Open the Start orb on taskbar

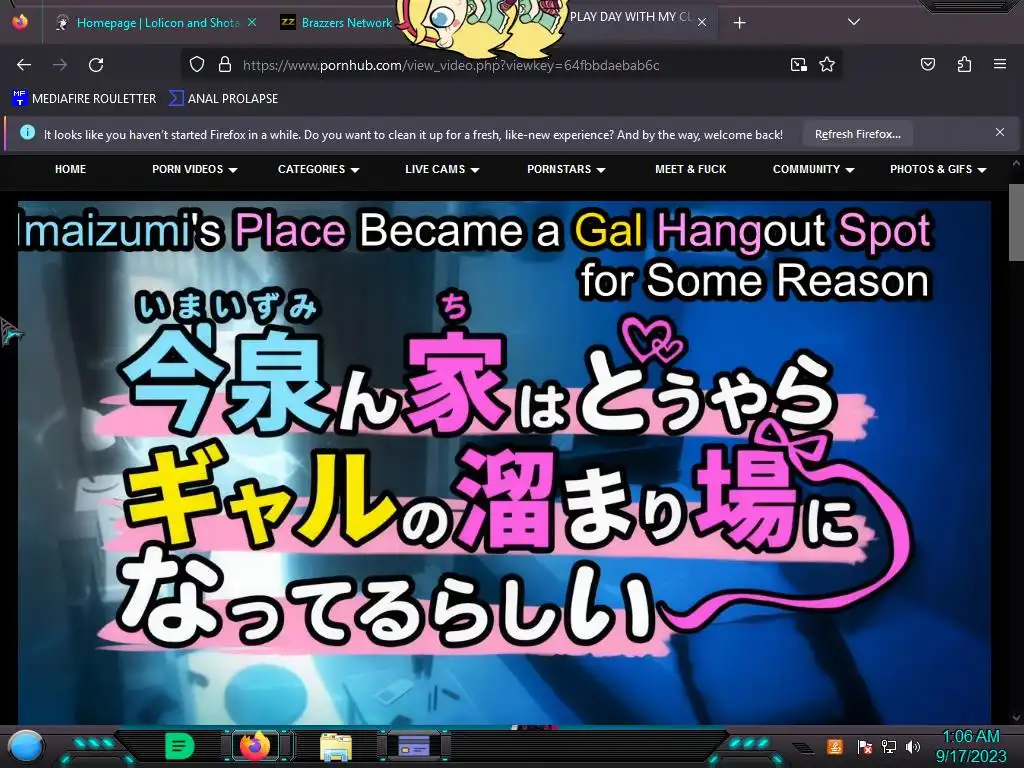[25, 746]
